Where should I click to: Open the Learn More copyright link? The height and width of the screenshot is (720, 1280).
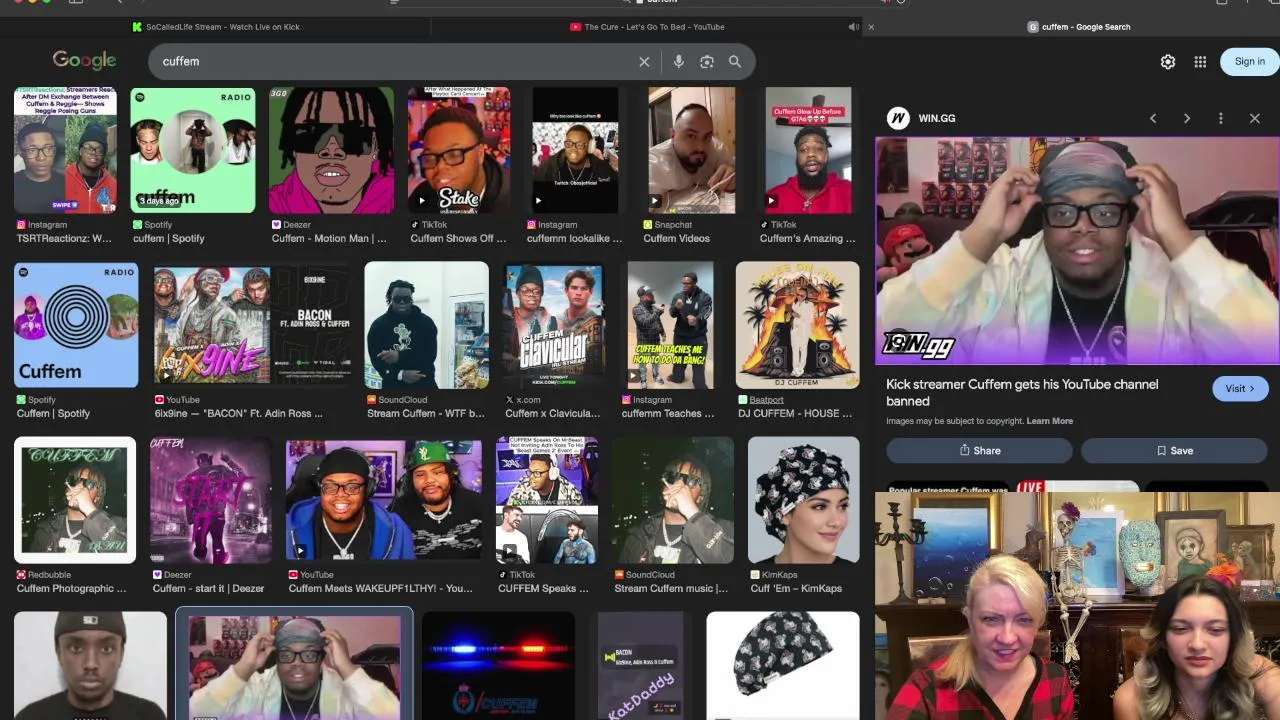1049,421
